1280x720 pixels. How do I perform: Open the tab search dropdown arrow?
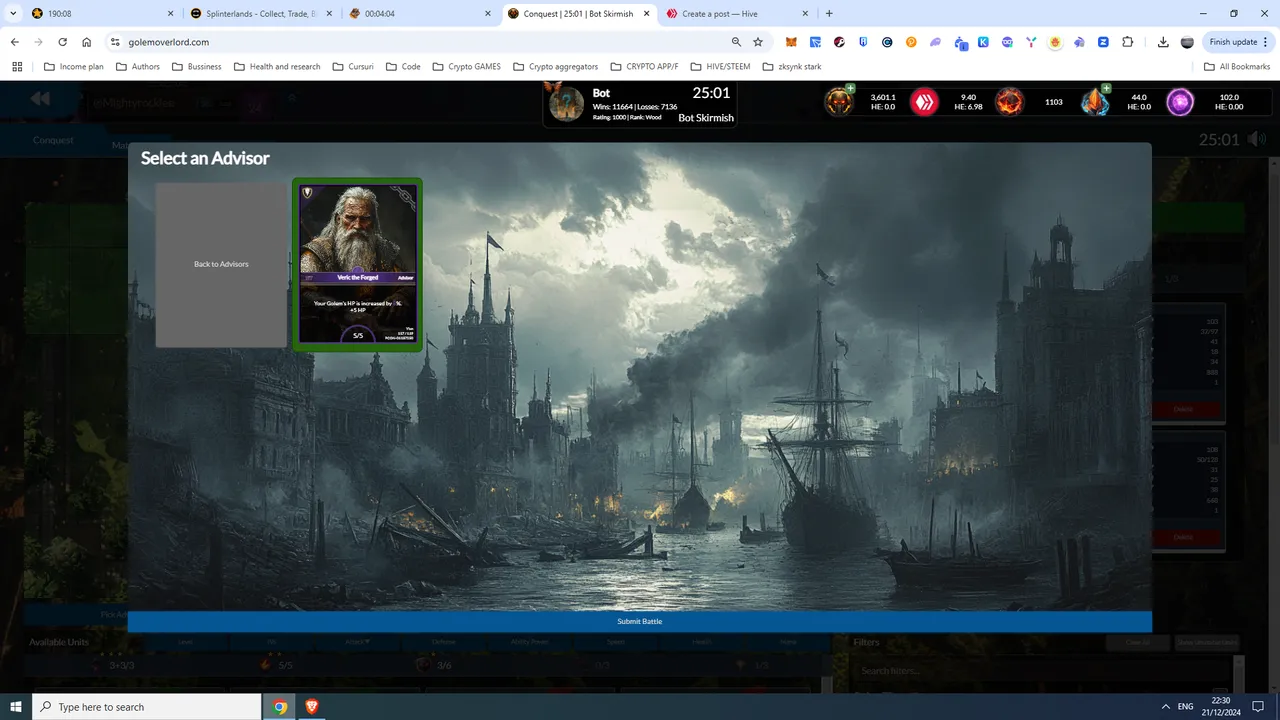point(13,14)
